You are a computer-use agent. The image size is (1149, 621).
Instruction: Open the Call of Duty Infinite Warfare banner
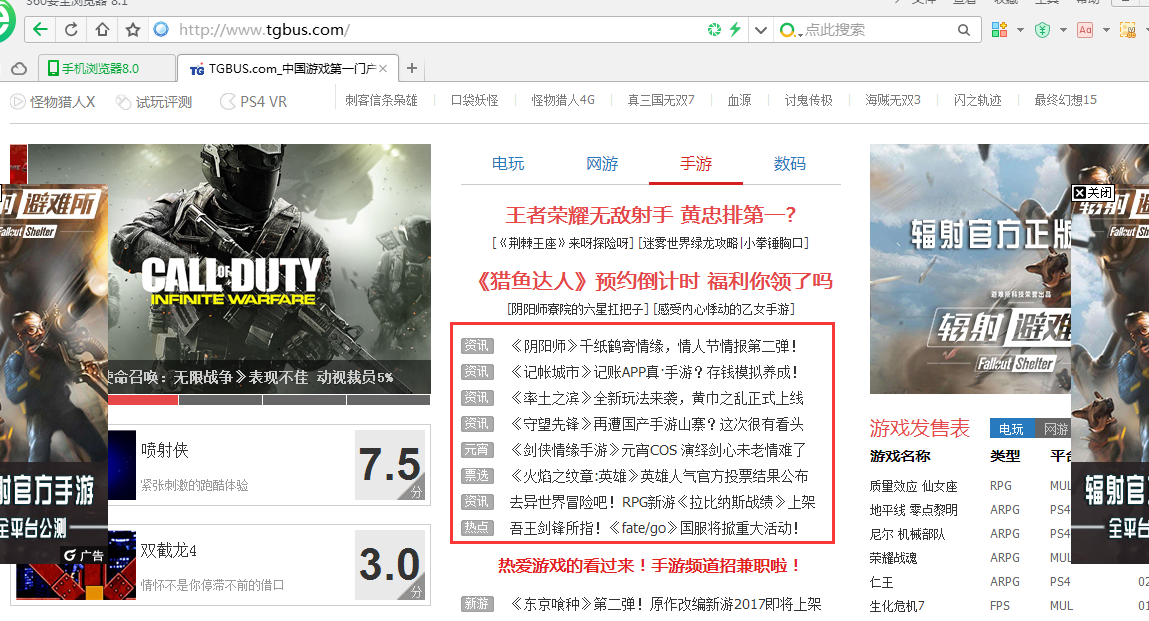tap(269, 268)
